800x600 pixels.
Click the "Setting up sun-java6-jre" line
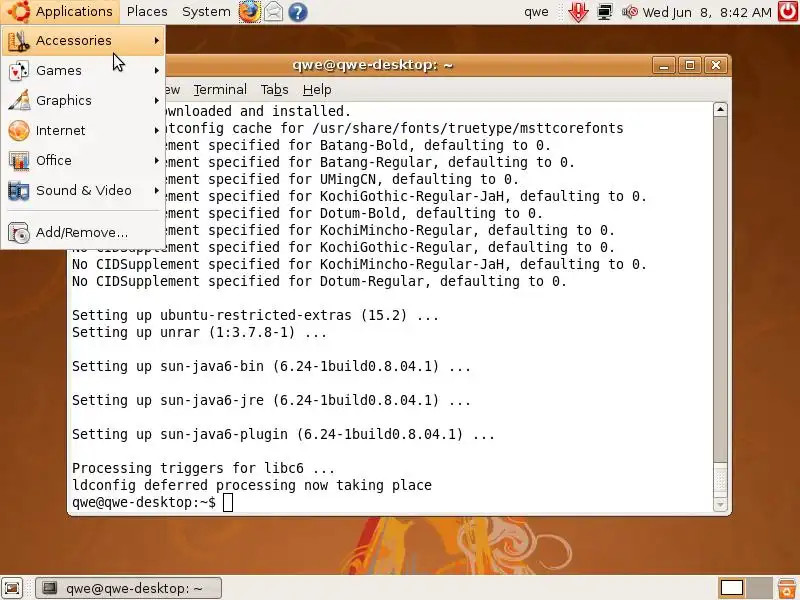coord(271,401)
